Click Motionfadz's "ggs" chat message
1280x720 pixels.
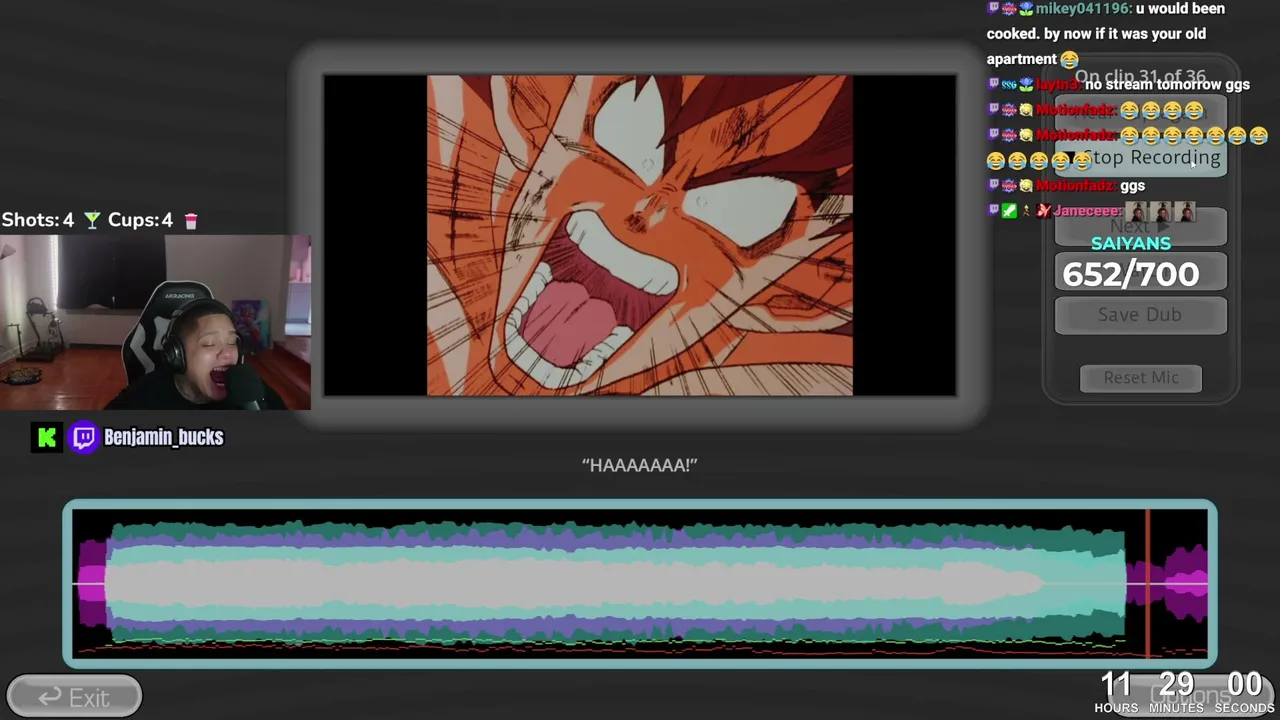(1132, 186)
